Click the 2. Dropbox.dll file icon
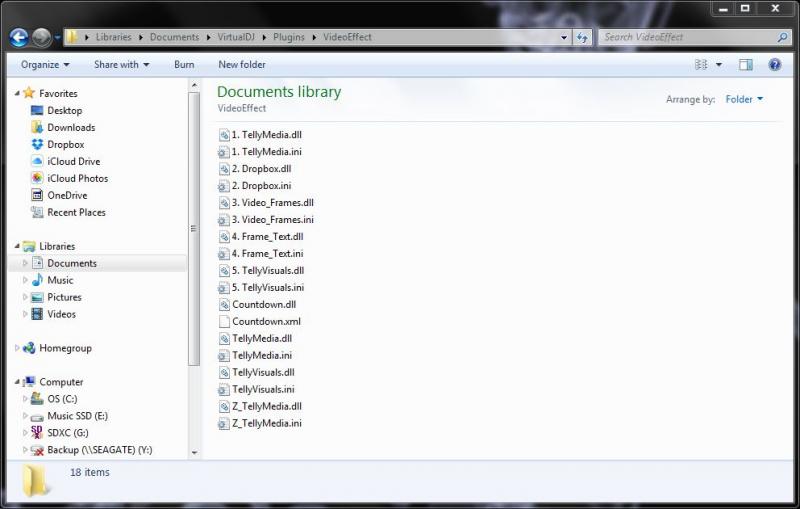The image size is (800, 509). coord(224,169)
